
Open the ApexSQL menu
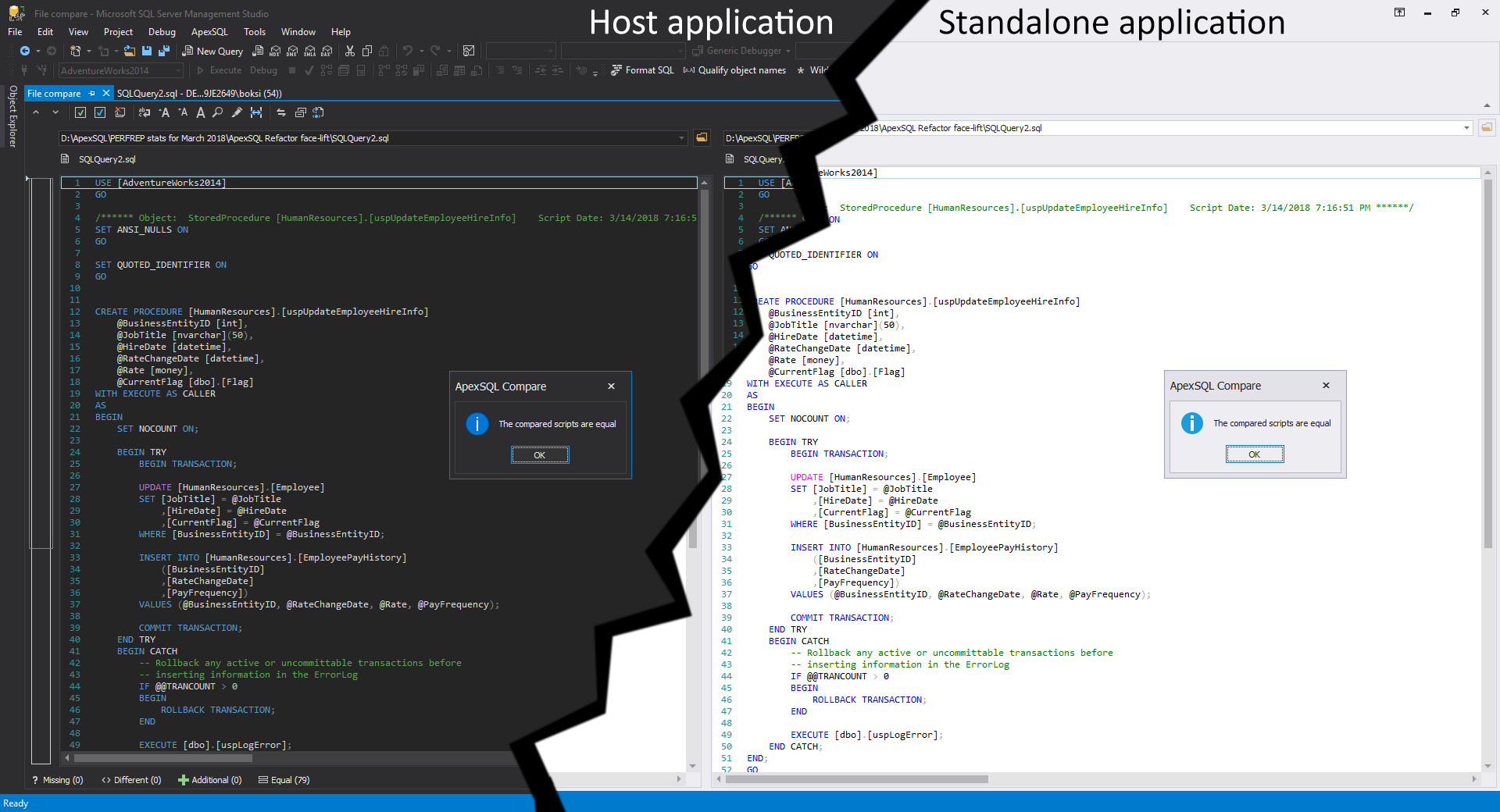point(209,32)
